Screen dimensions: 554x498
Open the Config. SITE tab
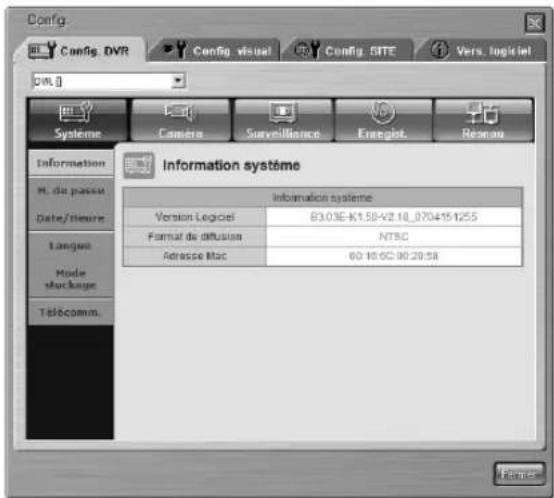tap(348, 51)
